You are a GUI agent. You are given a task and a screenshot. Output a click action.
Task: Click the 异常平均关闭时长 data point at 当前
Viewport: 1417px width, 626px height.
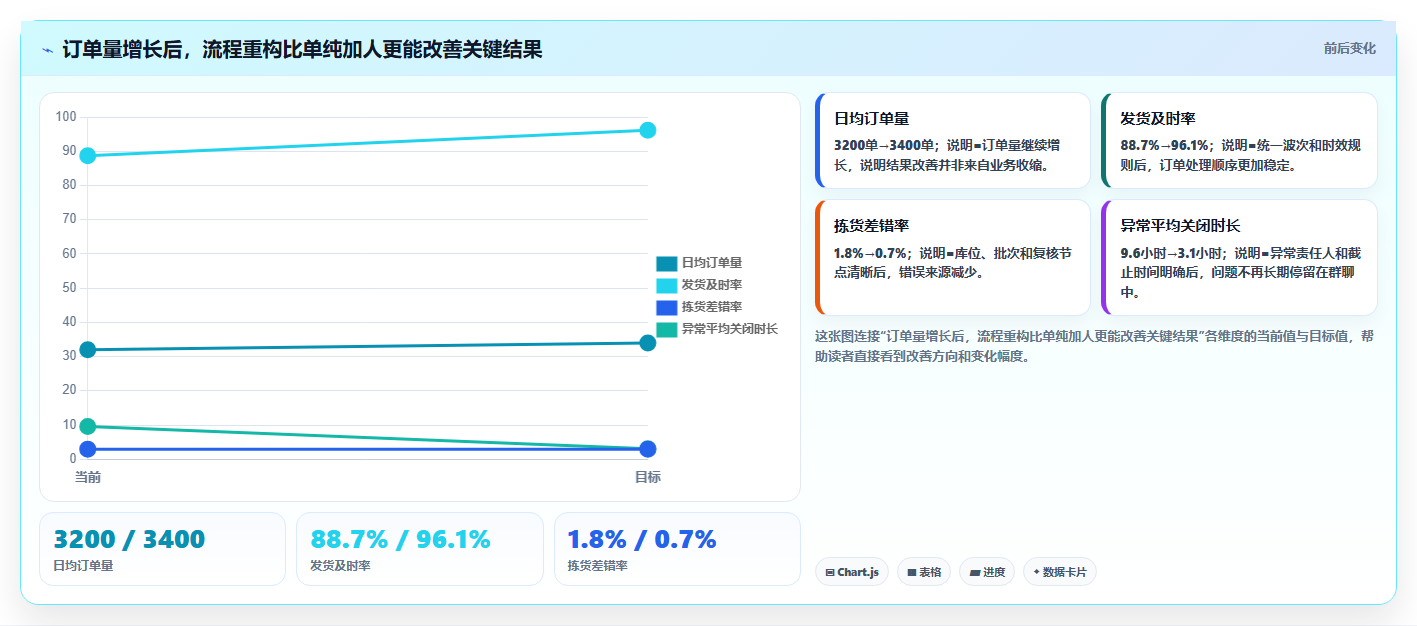pos(88,426)
